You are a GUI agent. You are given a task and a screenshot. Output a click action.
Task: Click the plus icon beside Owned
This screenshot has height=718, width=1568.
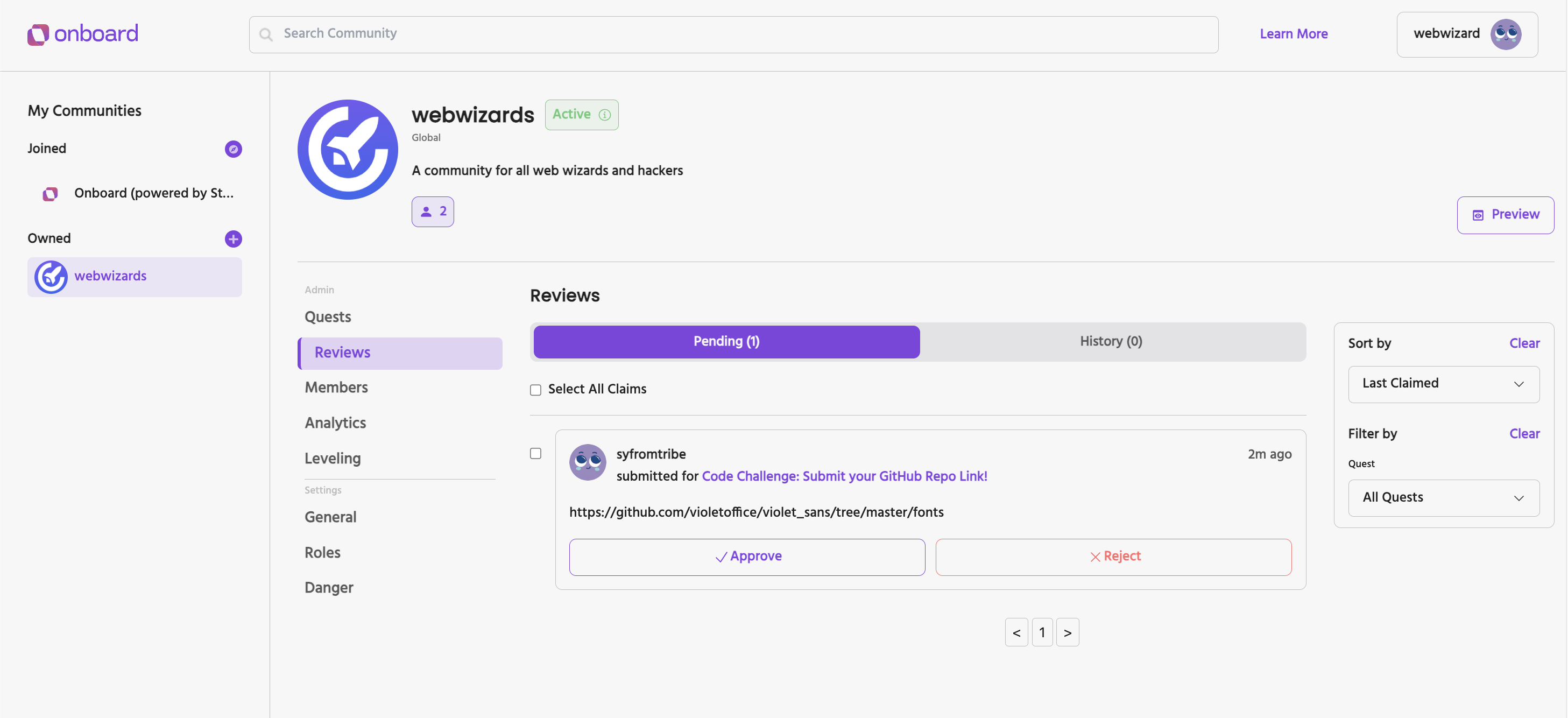pyautogui.click(x=233, y=239)
